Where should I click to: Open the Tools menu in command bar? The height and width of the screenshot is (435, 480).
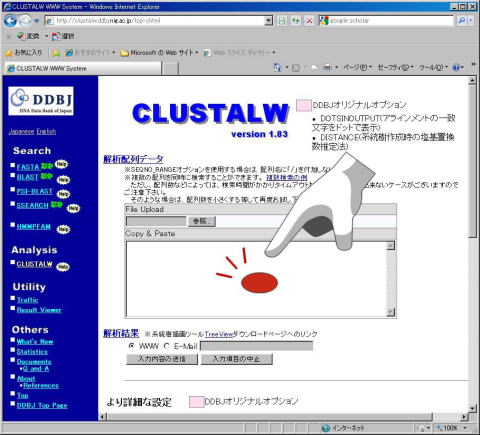coord(433,67)
